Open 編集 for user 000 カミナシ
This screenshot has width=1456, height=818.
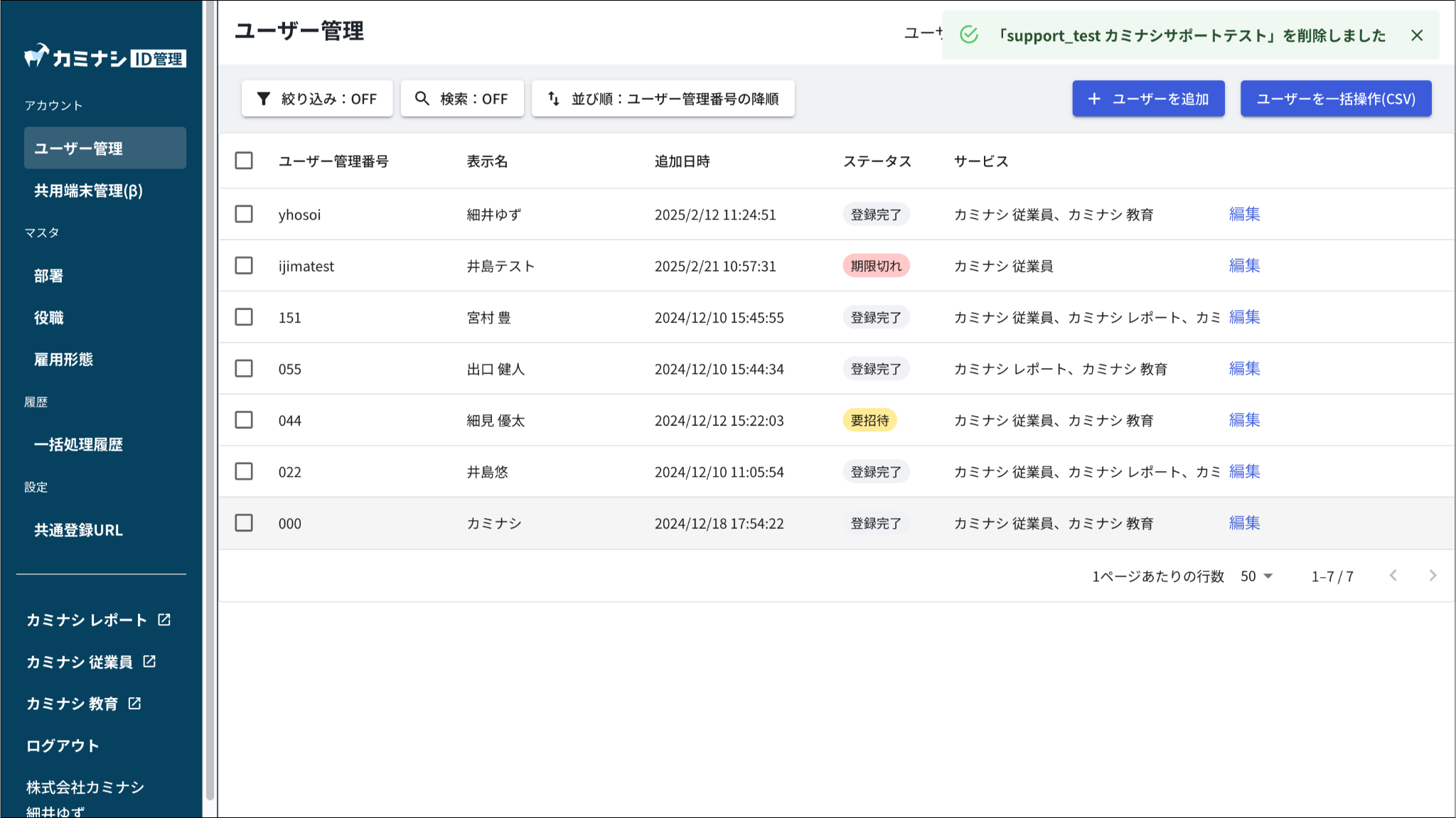tap(1245, 523)
